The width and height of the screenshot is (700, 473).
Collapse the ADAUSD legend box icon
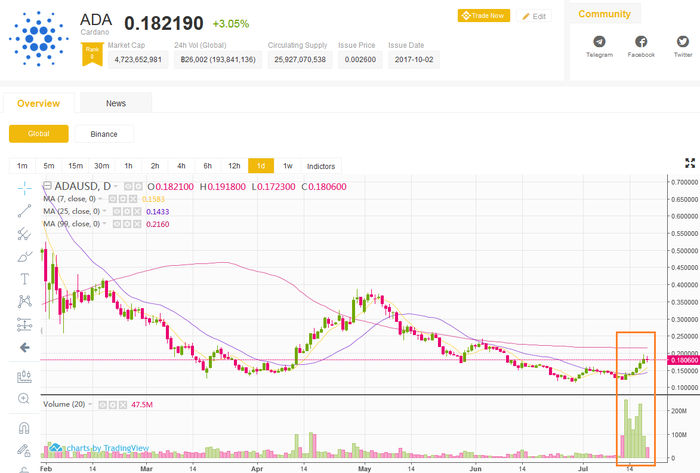[x=47, y=186]
